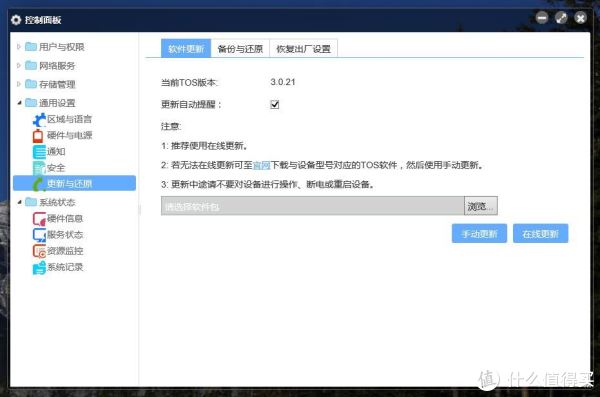This screenshot has width=600, height=397.
Task: Click the 手动更新 button
Action: pos(479,234)
